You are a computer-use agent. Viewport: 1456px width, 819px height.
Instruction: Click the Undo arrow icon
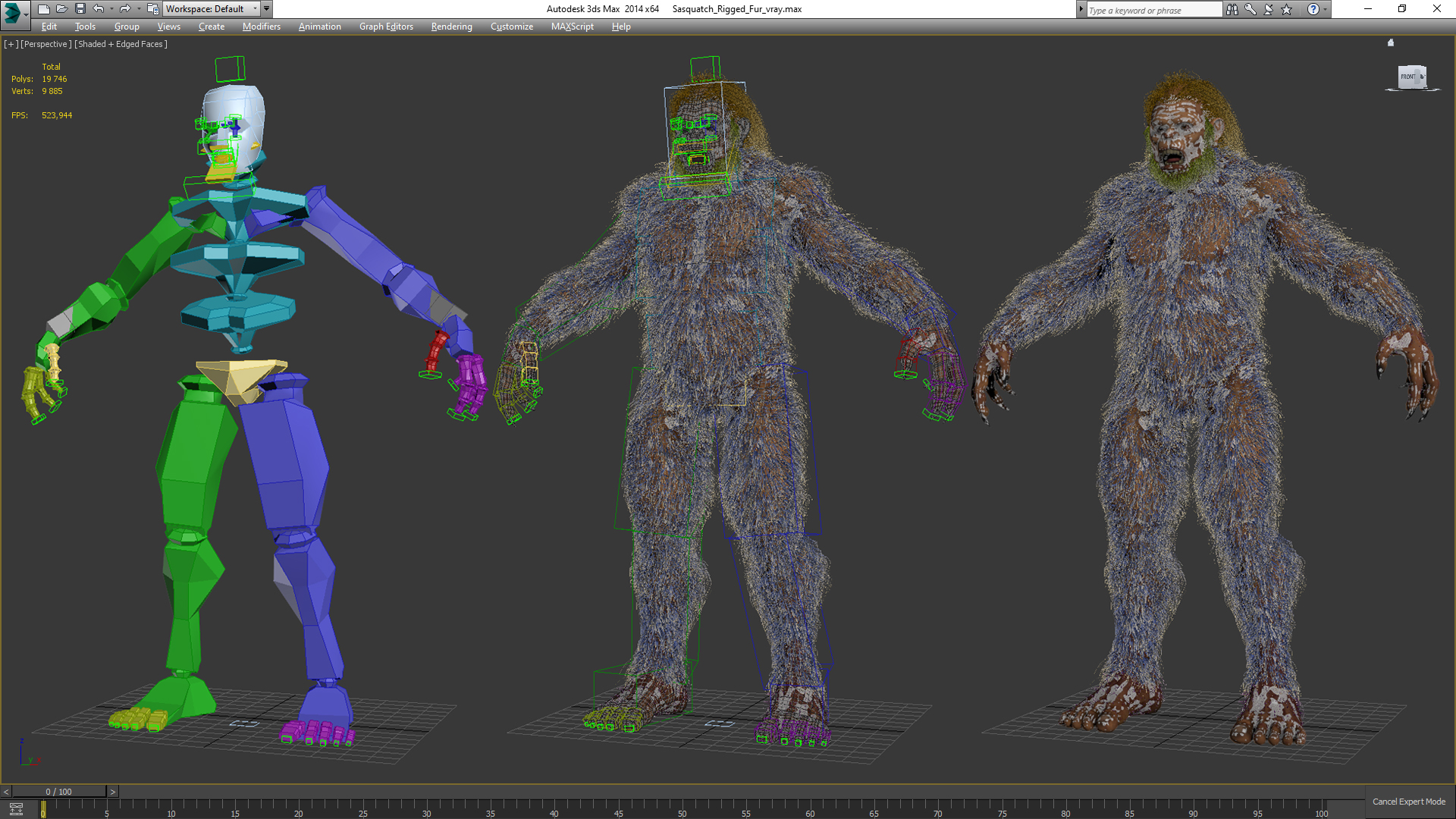coord(99,9)
